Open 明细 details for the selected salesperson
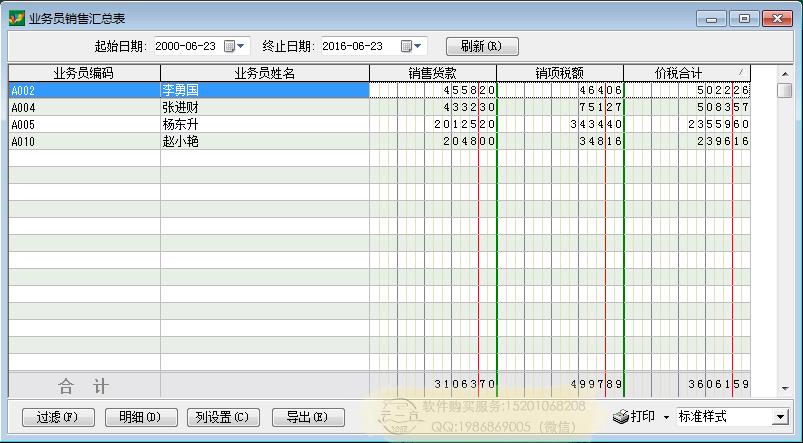Image resolution: width=803 pixels, height=443 pixels. 139,416
